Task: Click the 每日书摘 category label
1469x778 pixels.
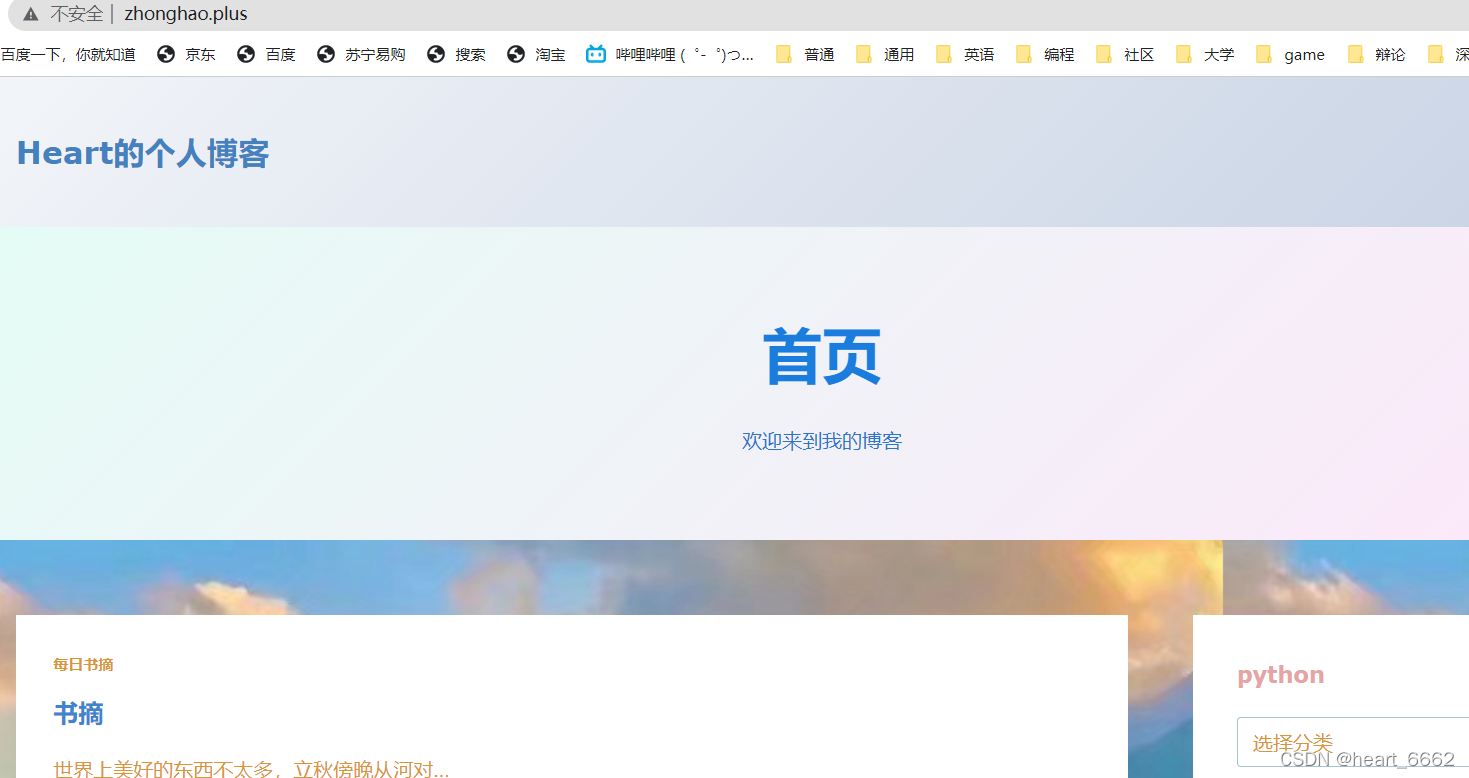Action: click(83, 664)
